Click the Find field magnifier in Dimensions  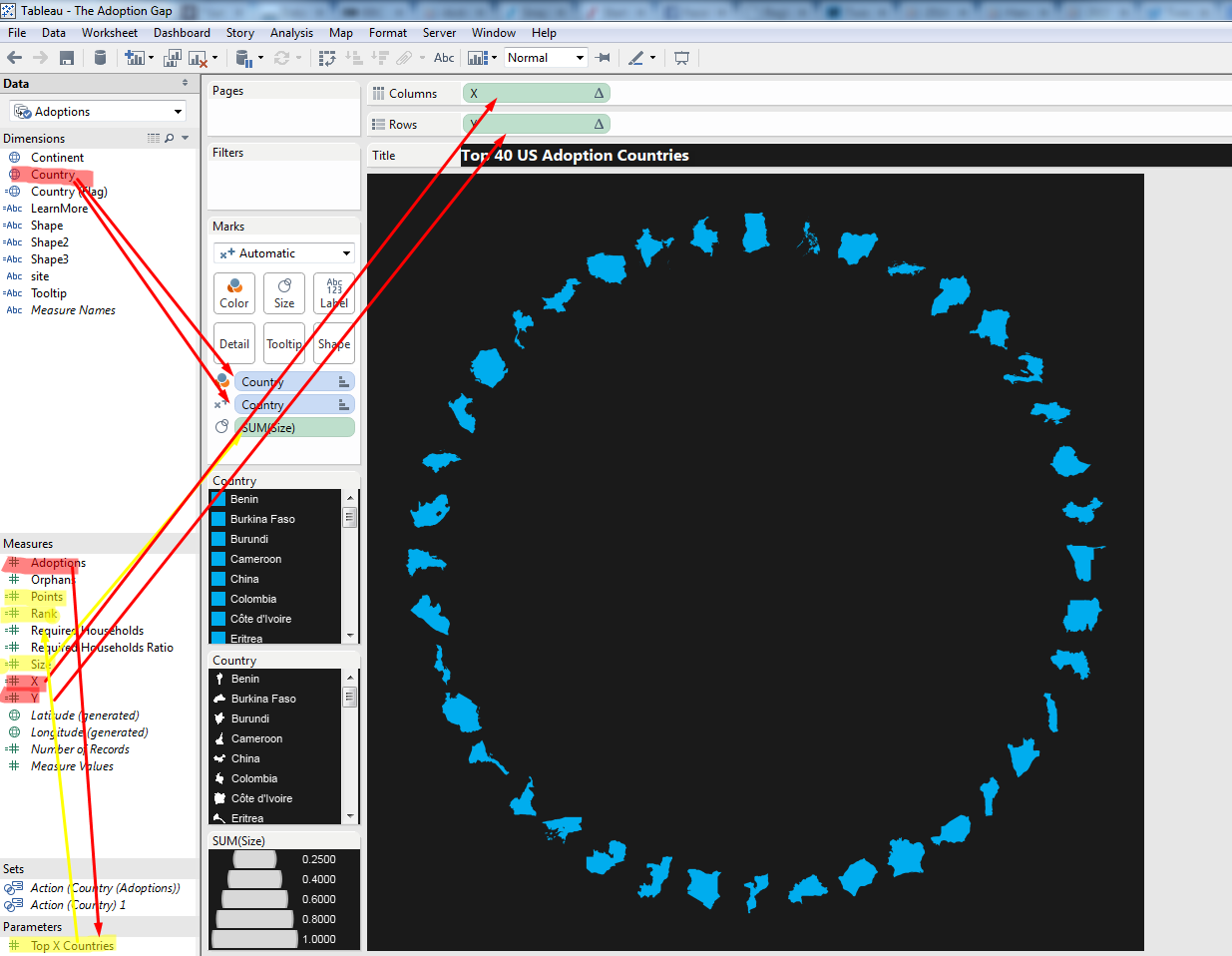[170, 139]
